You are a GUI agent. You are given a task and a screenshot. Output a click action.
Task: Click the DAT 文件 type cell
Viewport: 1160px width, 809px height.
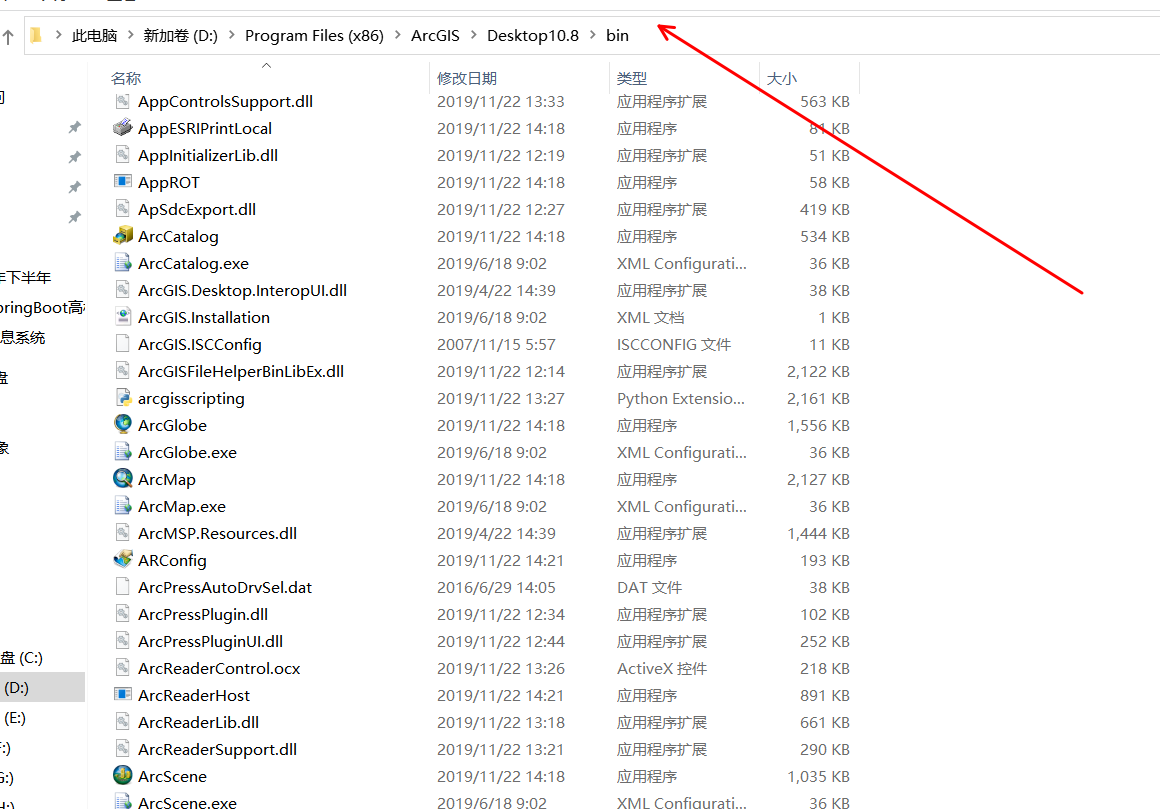point(649,587)
